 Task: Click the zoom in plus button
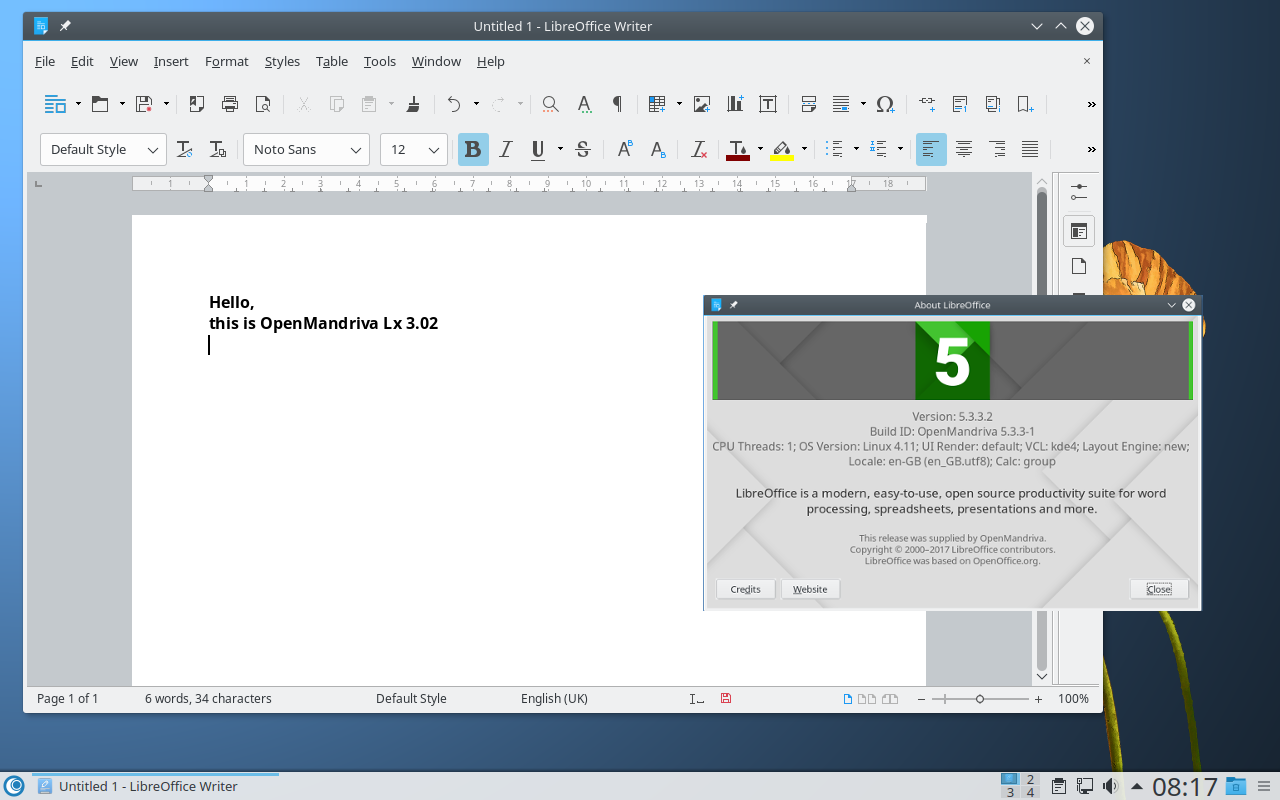1038,699
